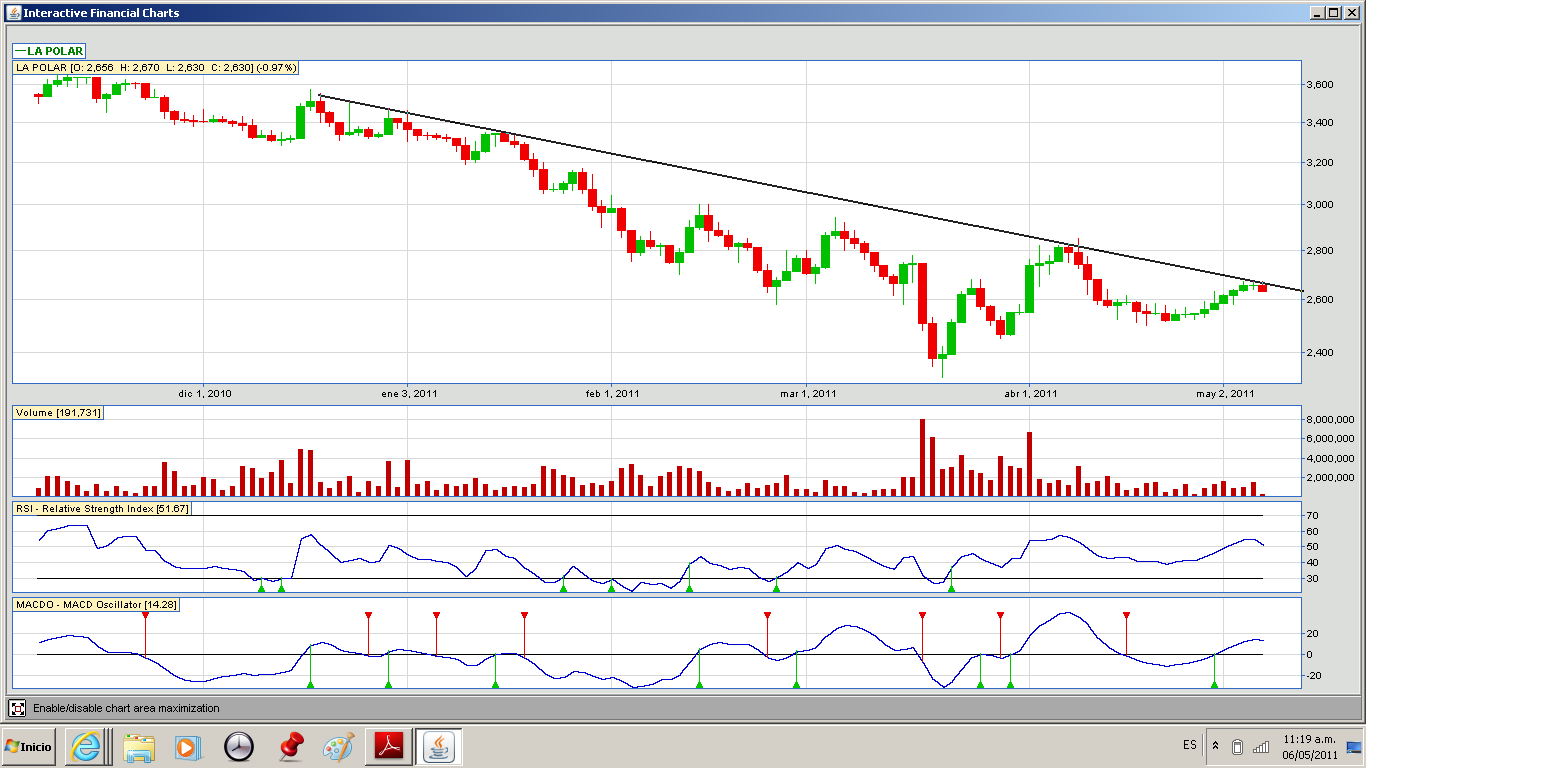The image size is (1564, 768).
Task: Open the network signal tray icon
Action: pos(1261,746)
